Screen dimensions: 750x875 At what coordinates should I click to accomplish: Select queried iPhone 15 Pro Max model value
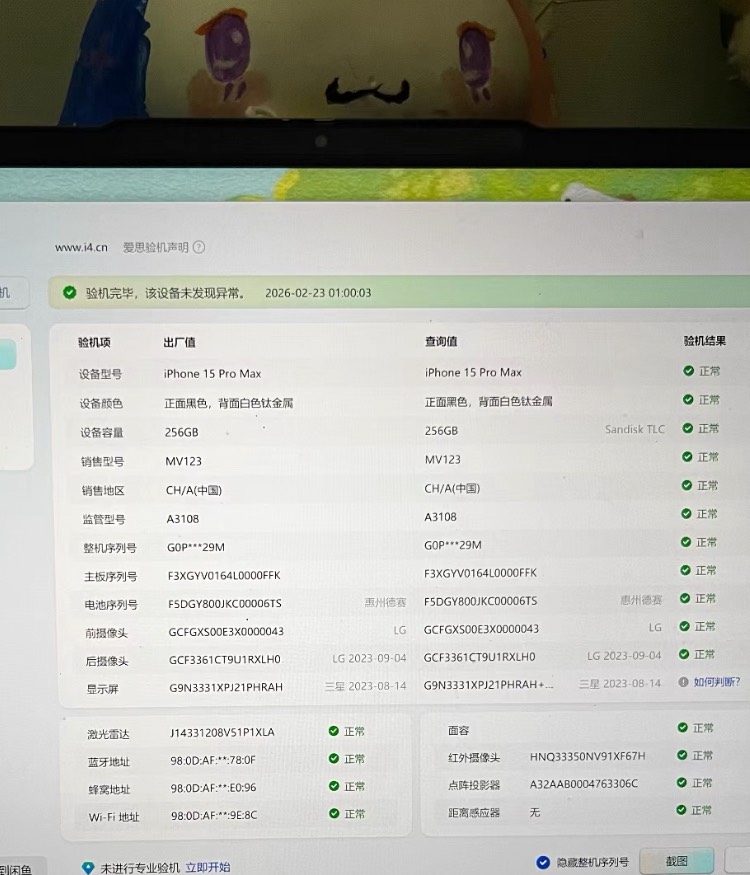(x=473, y=372)
